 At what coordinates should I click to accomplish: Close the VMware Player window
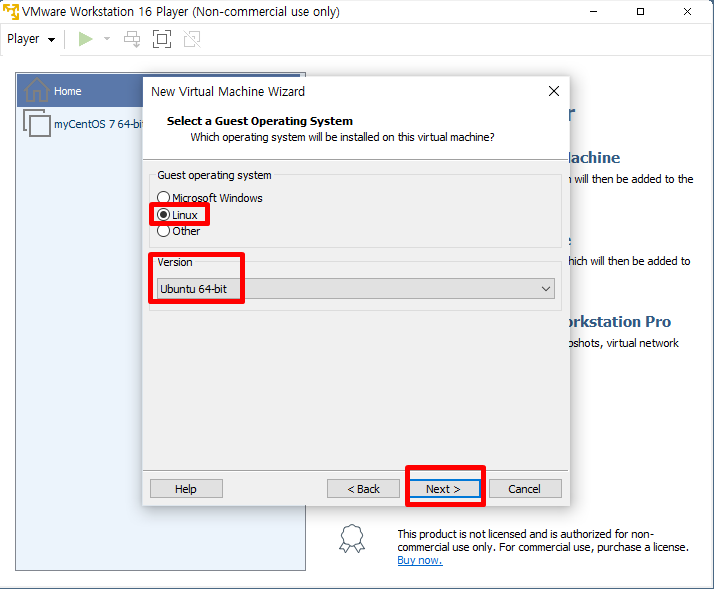tap(687, 11)
